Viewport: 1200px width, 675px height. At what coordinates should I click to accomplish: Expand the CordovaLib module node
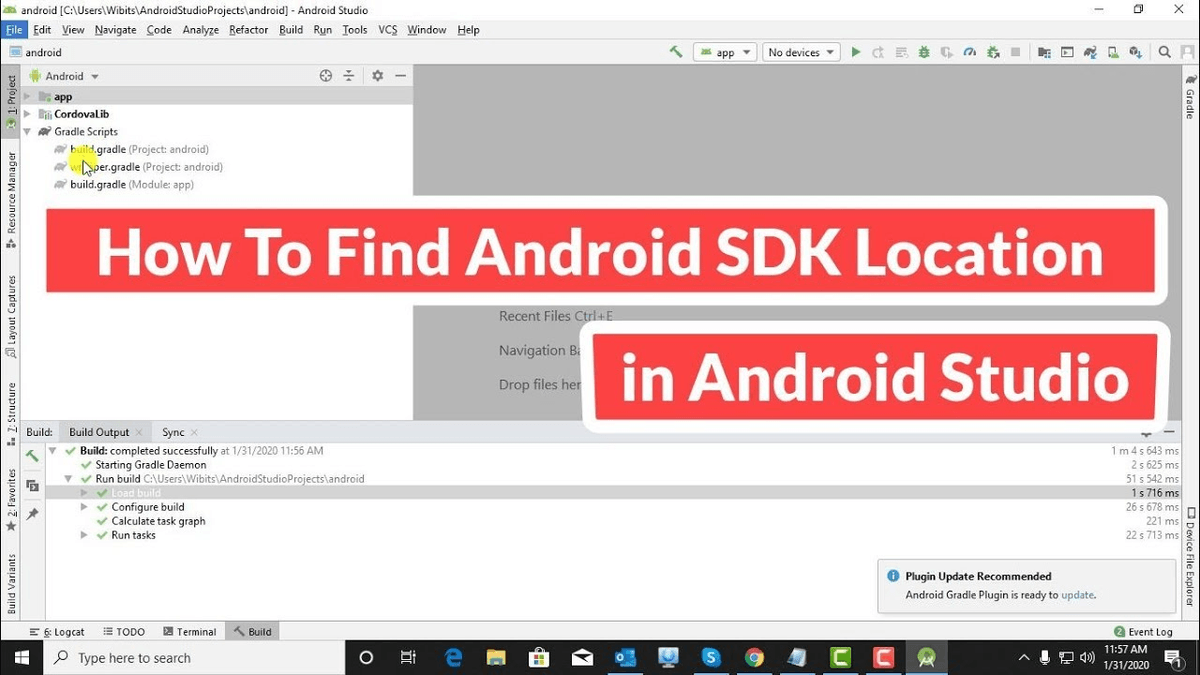coord(28,114)
